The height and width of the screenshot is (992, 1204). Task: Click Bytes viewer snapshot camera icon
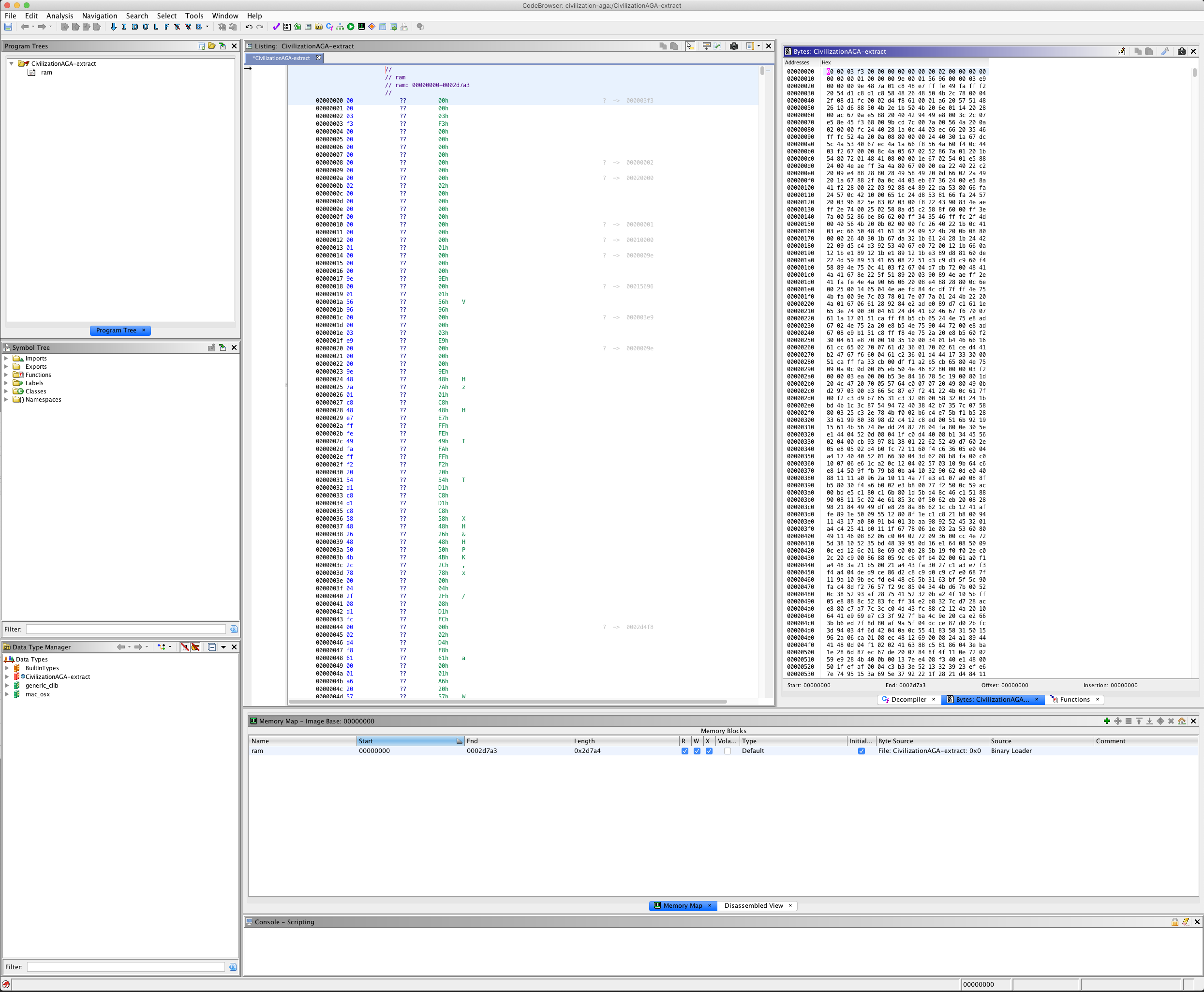tap(1182, 51)
